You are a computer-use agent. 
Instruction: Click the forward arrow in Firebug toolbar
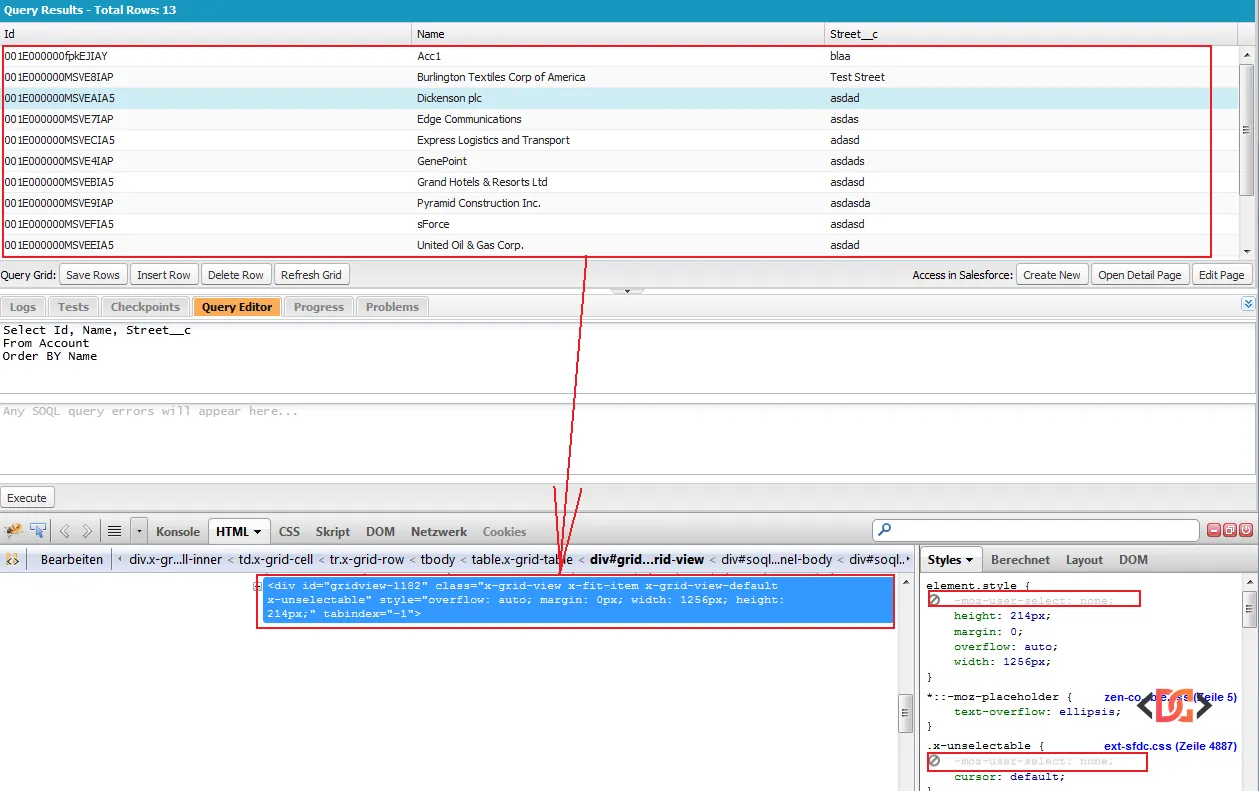tap(87, 531)
